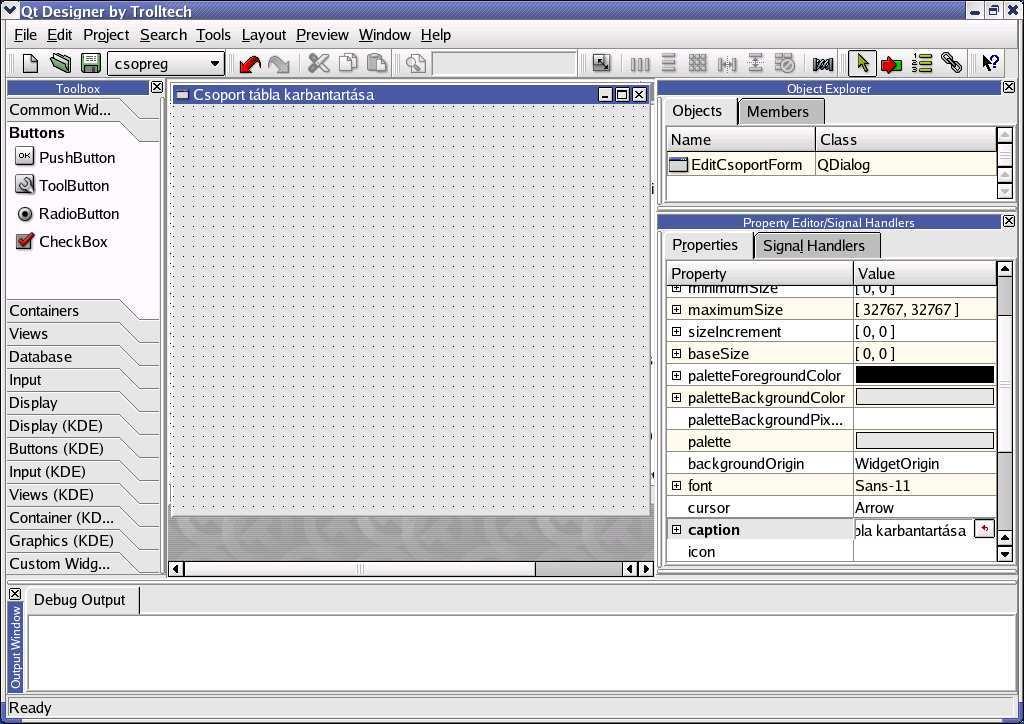Image resolution: width=1024 pixels, height=724 pixels.
Task: Click the Copy toolbar icon
Action: (x=348, y=63)
